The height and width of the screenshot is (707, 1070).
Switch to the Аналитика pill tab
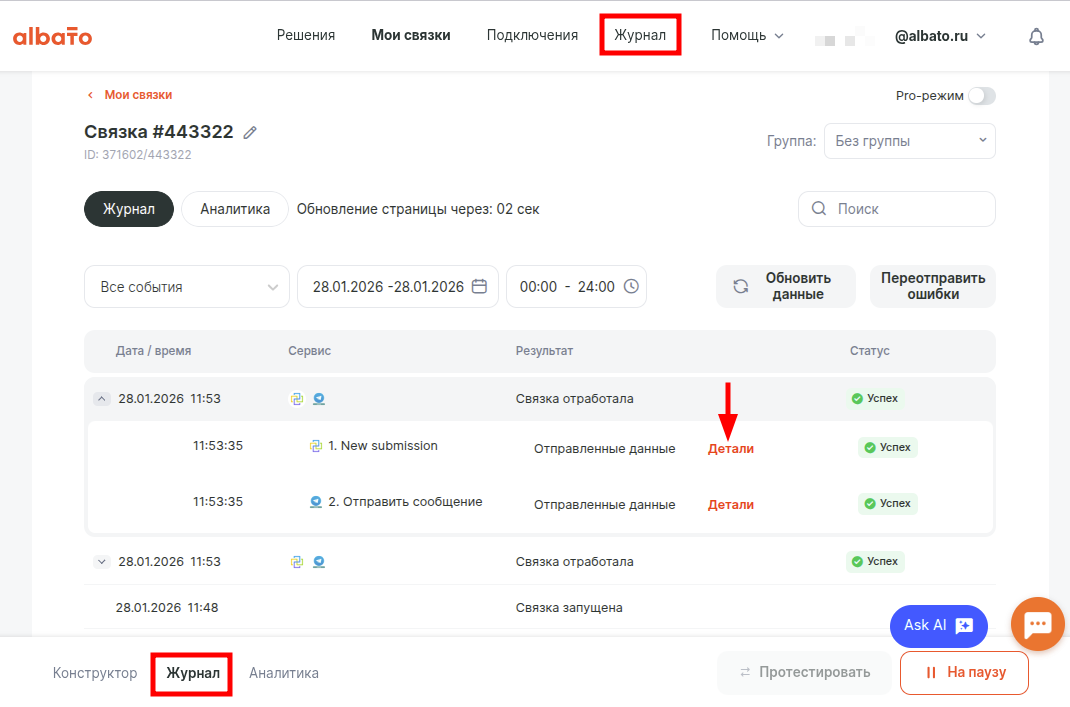(x=235, y=209)
